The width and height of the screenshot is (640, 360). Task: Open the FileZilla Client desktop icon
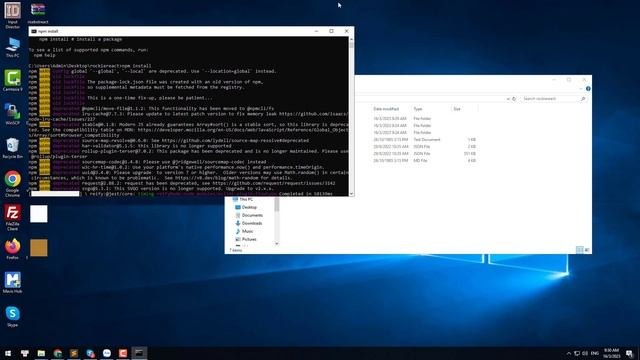tap(12, 217)
